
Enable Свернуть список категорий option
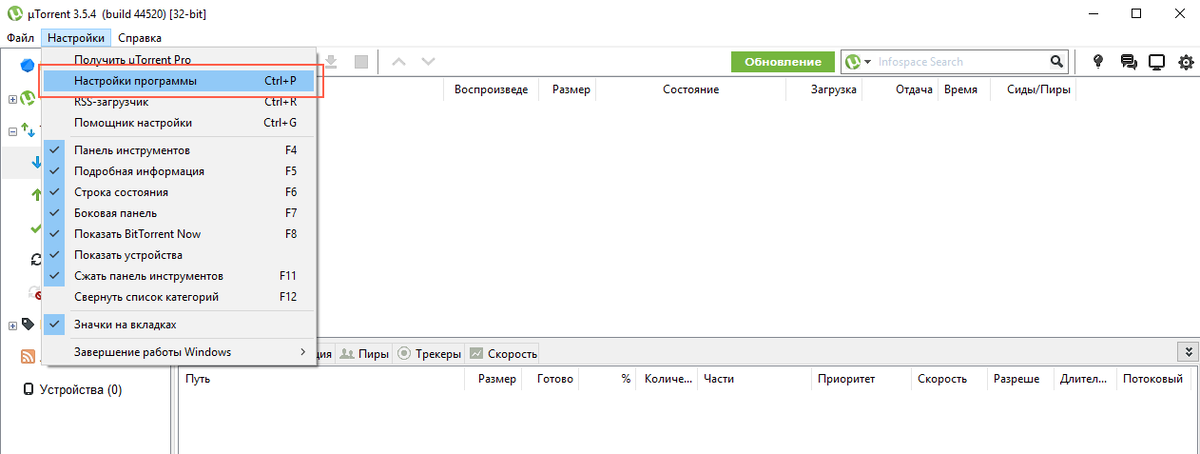point(180,297)
